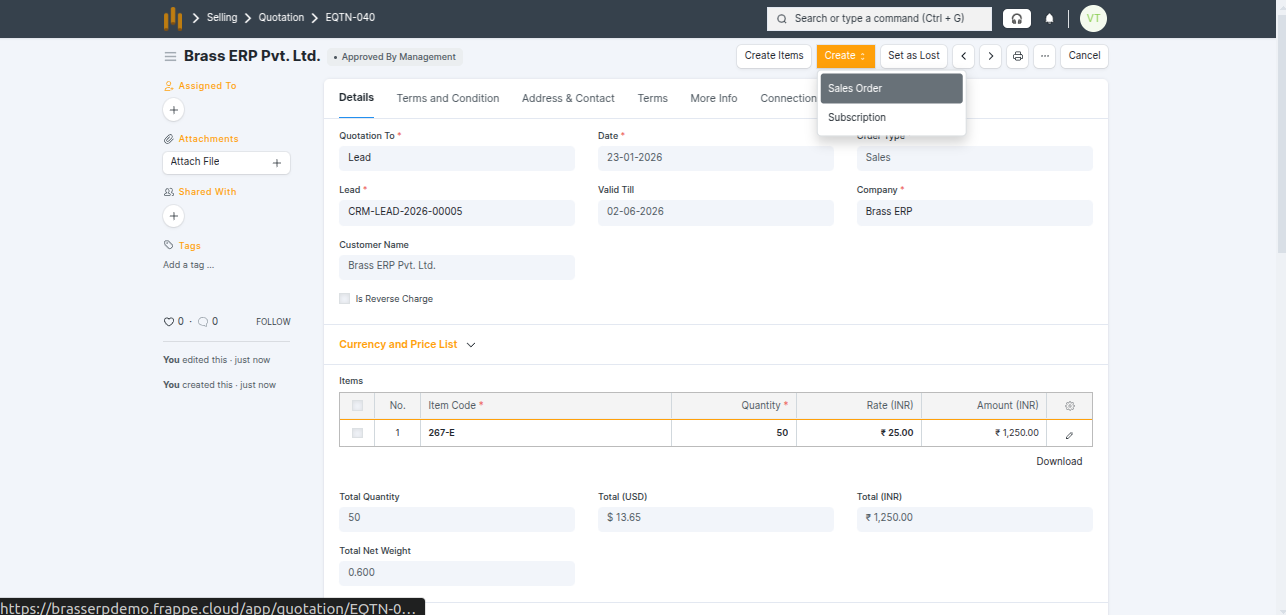This screenshot has height=615, width=1286.
Task: Click the print icon button
Action: (1017, 56)
